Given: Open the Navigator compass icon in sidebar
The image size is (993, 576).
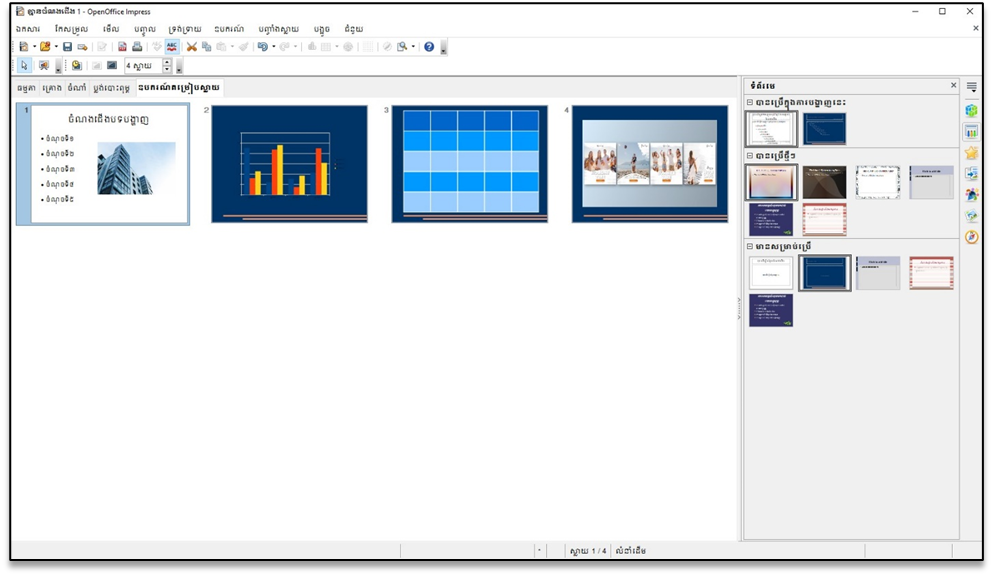Looking at the screenshot, I should pyautogui.click(x=971, y=237).
